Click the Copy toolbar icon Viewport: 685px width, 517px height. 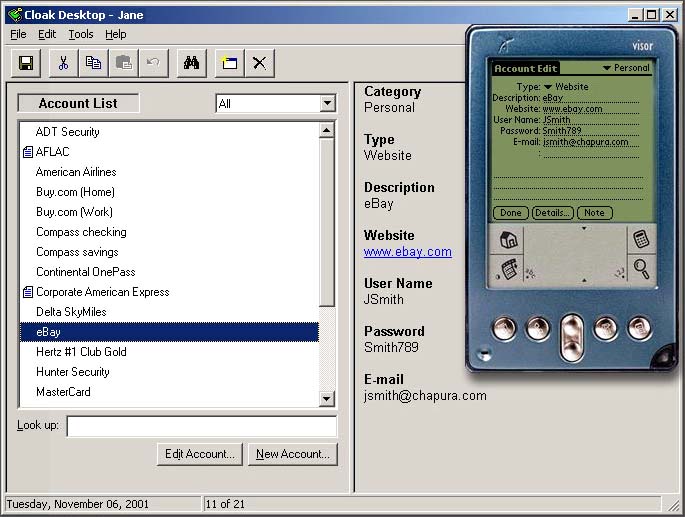[x=93, y=63]
